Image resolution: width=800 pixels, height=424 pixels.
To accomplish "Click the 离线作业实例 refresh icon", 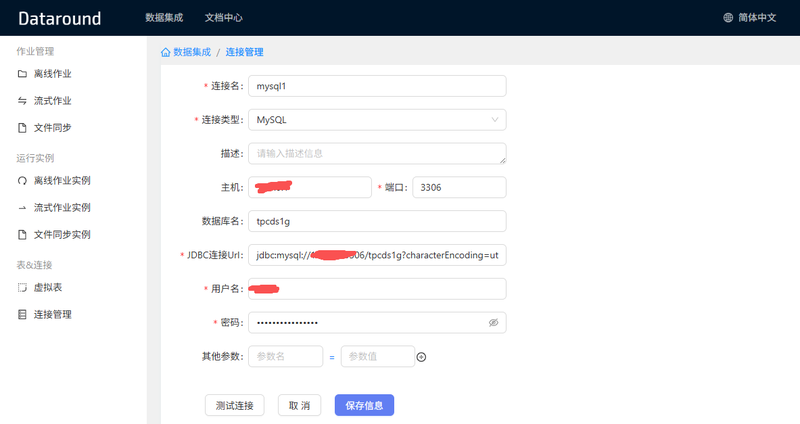I will tap(22, 181).
